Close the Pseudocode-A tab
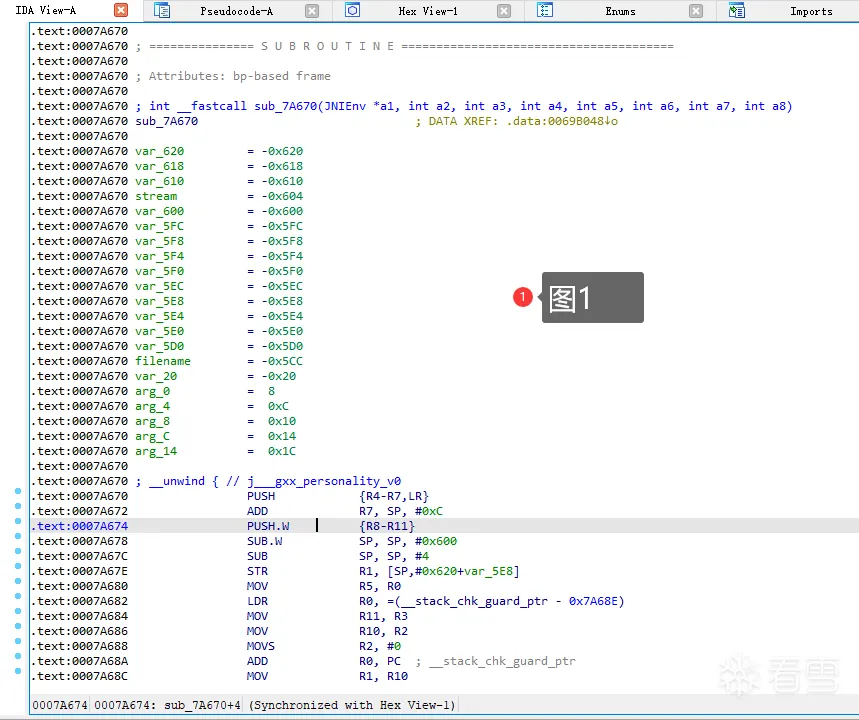This screenshot has width=859, height=720. pos(312,11)
